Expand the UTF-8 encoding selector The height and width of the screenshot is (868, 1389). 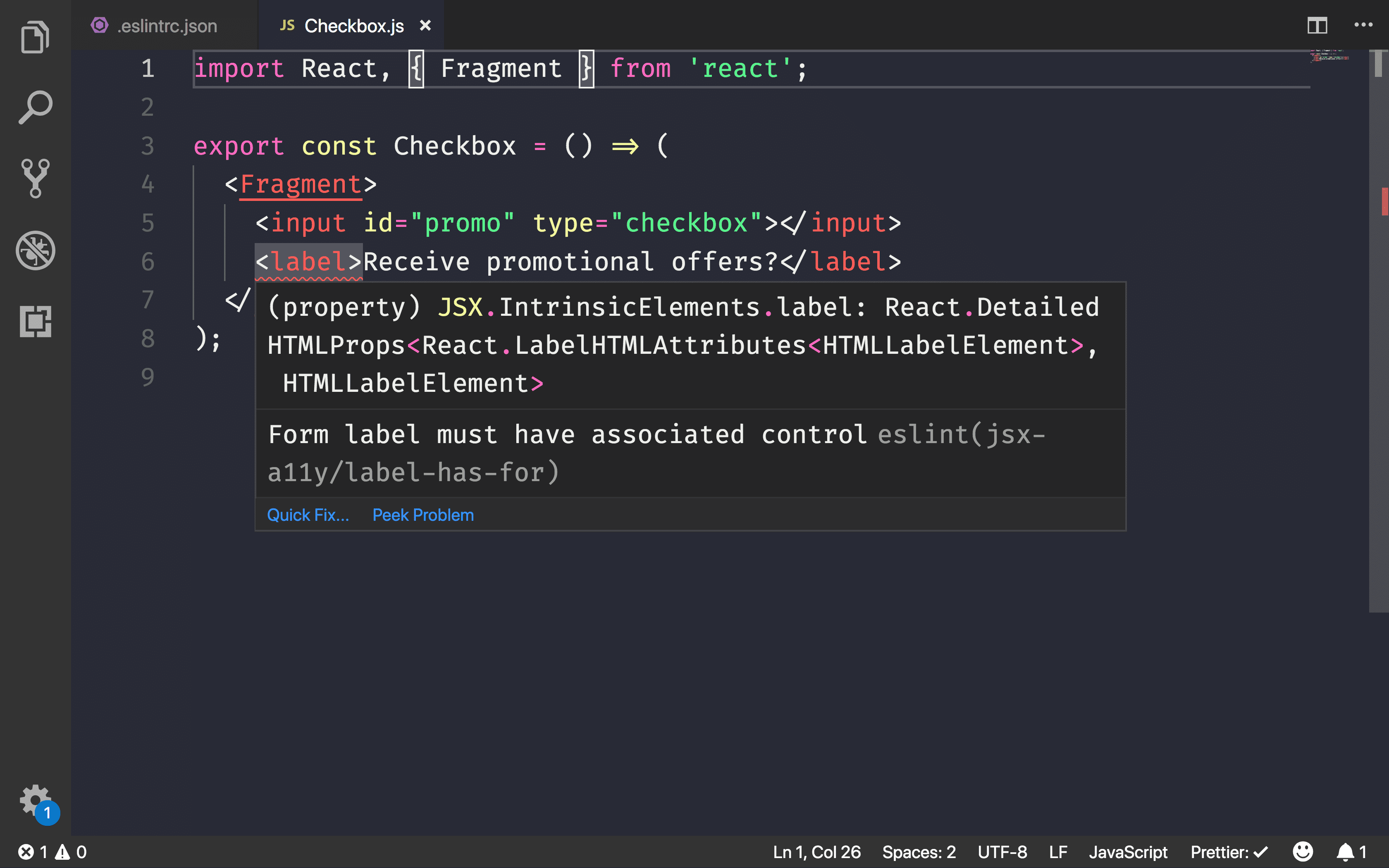[1000, 851]
